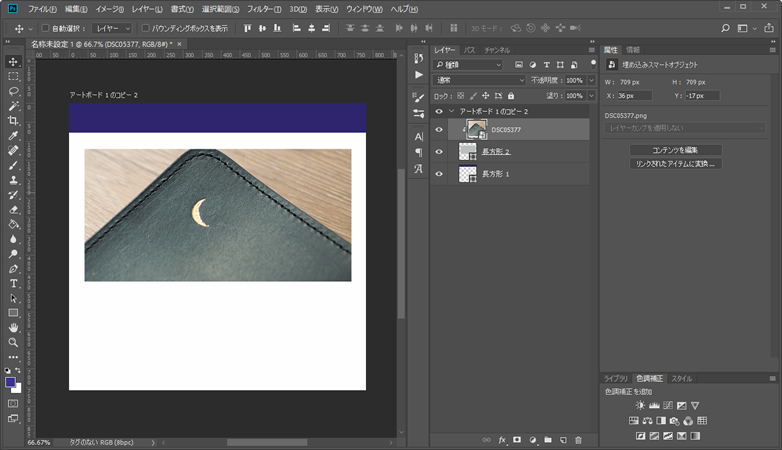The image size is (782, 450).
Task: Switch to the パス tab
Action: (469, 50)
